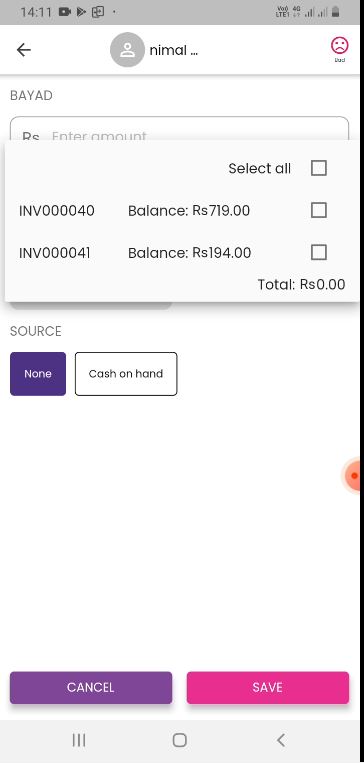This screenshot has width=364, height=763.
Task: Tap the Android back navigation button
Action: (281, 740)
